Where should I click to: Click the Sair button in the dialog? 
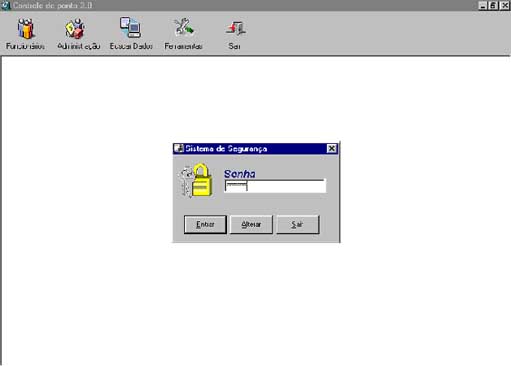click(x=298, y=224)
